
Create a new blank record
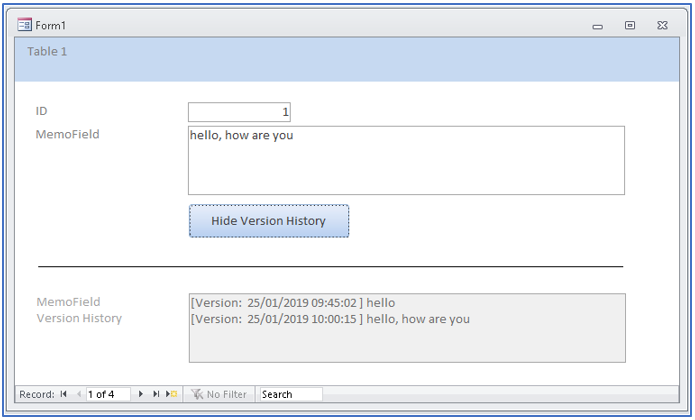(172, 394)
